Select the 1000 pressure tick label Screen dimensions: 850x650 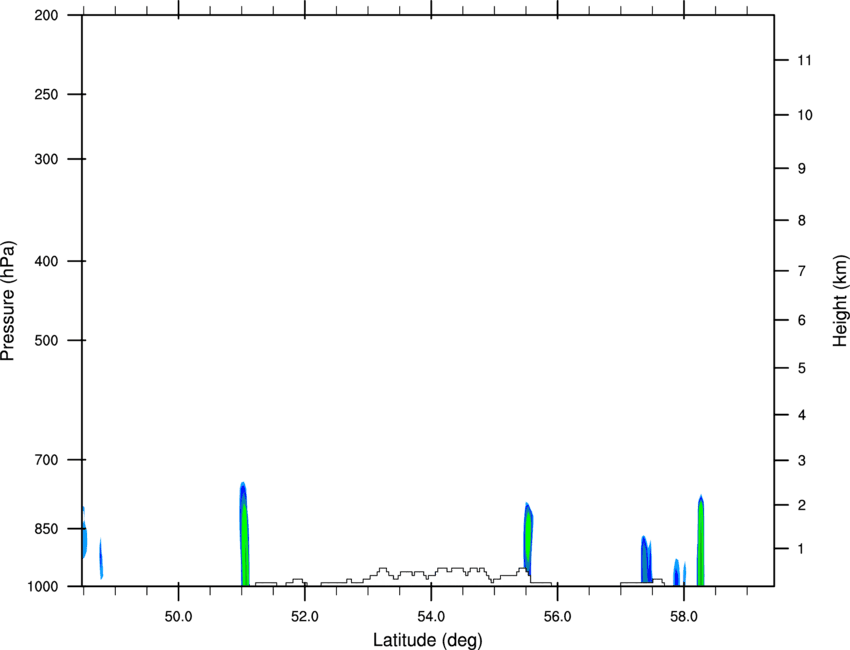pyautogui.click(x=43, y=586)
